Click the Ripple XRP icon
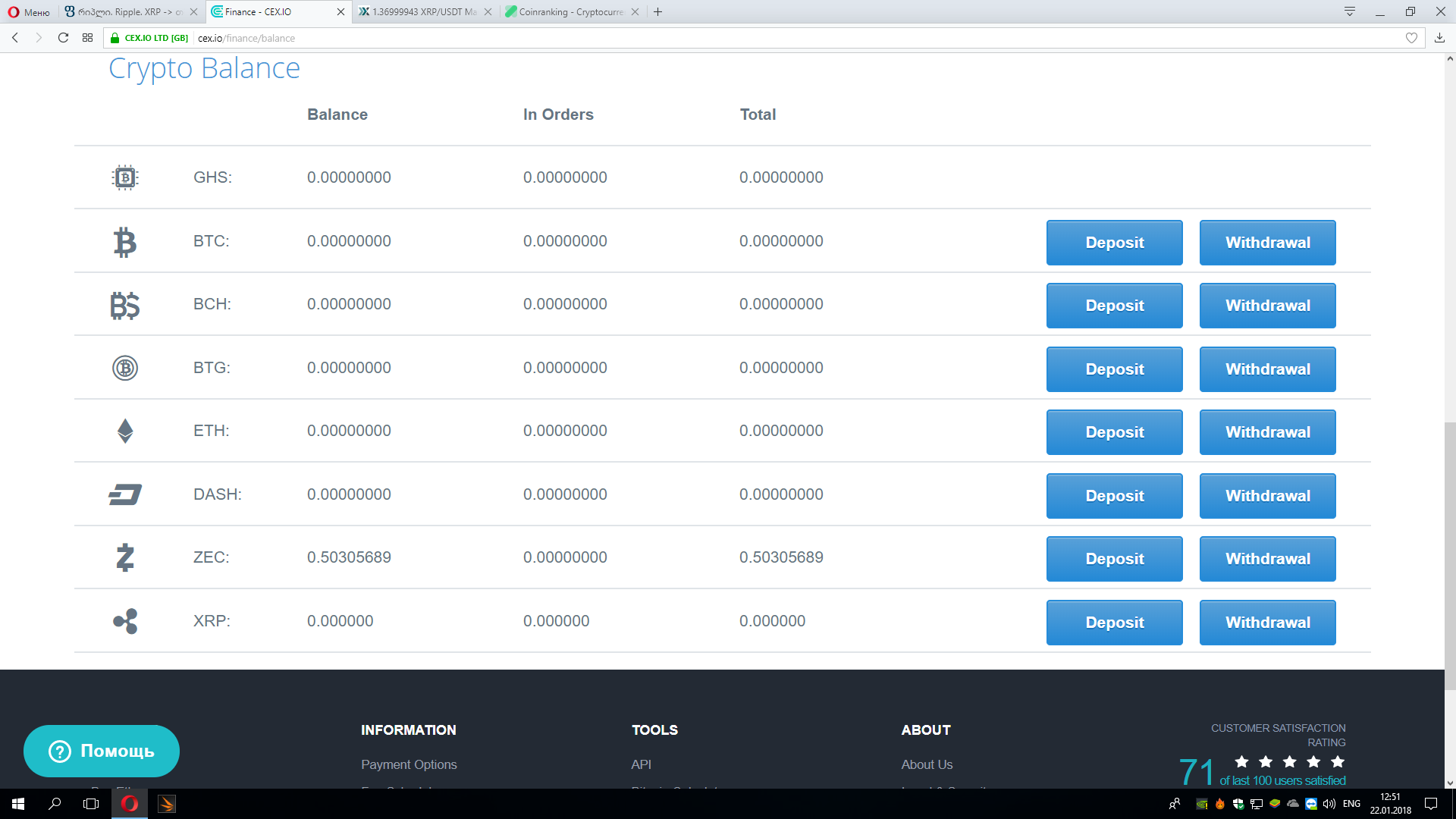Image resolution: width=1456 pixels, height=819 pixels. [x=125, y=621]
